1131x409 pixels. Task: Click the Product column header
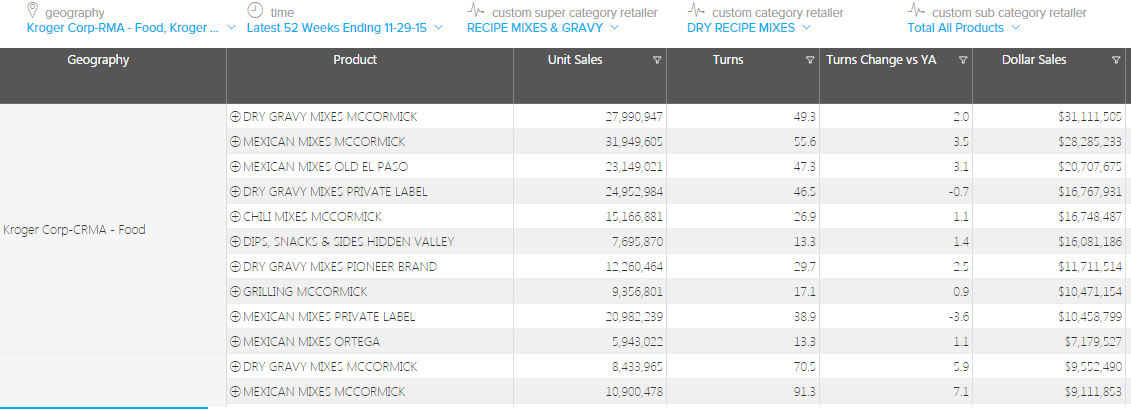click(x=355, y=60)
